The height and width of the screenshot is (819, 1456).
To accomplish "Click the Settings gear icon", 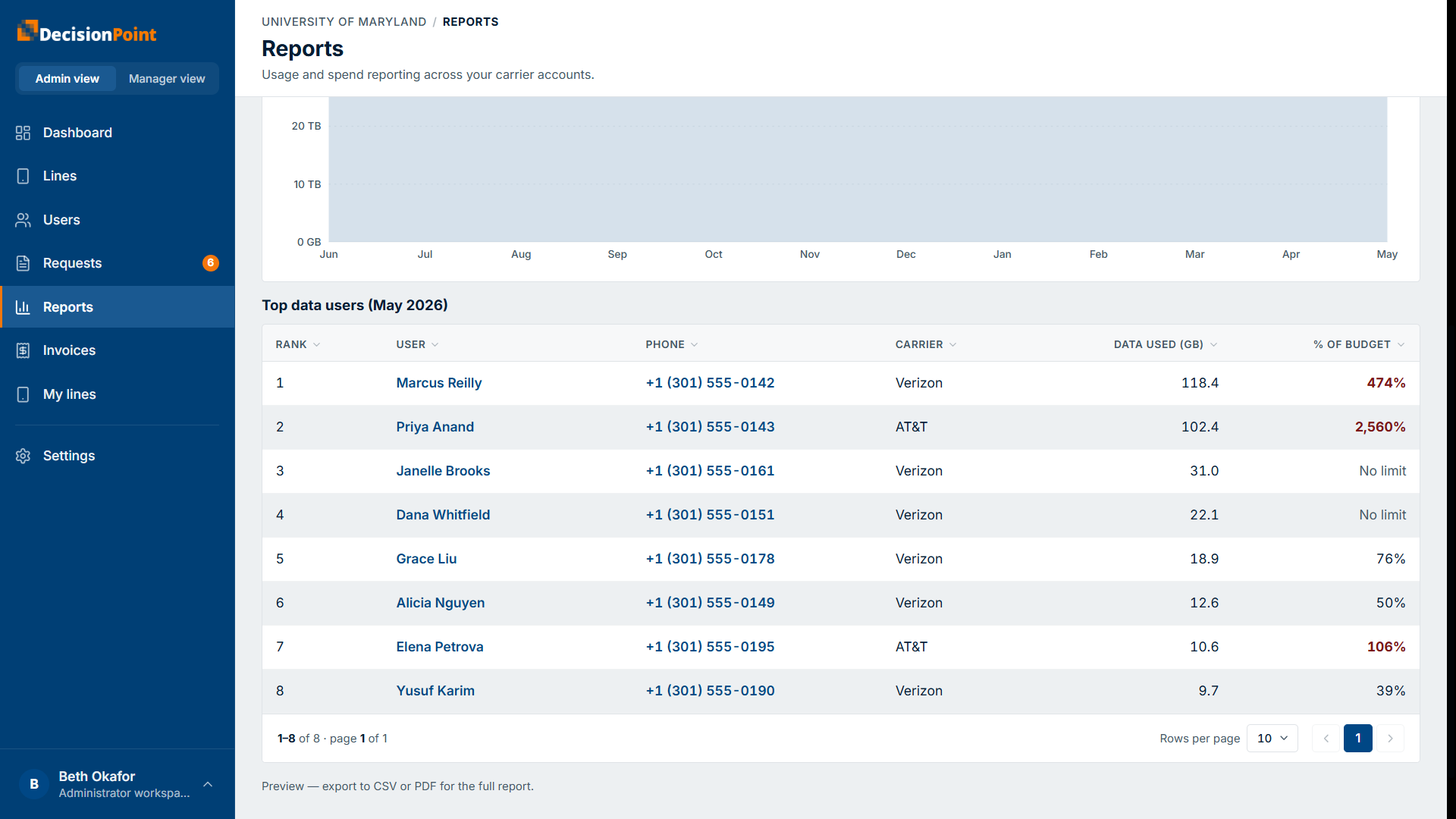I will [x=23, y=456].
